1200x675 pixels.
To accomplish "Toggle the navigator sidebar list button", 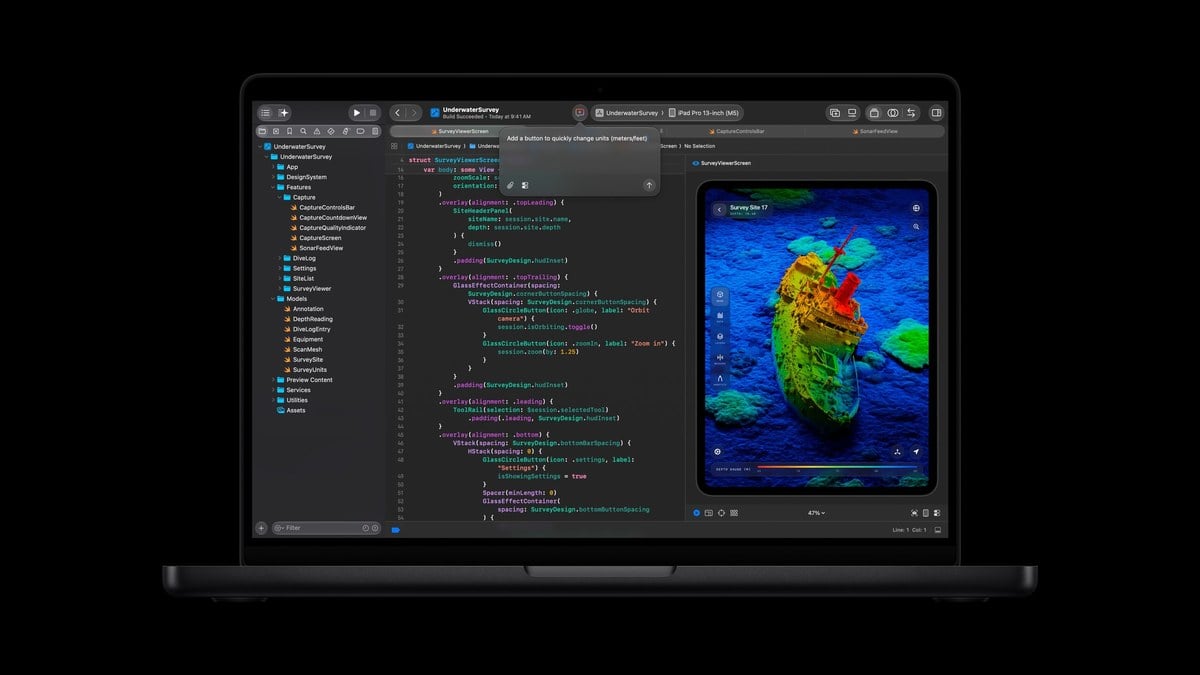I will pos(265,113).
